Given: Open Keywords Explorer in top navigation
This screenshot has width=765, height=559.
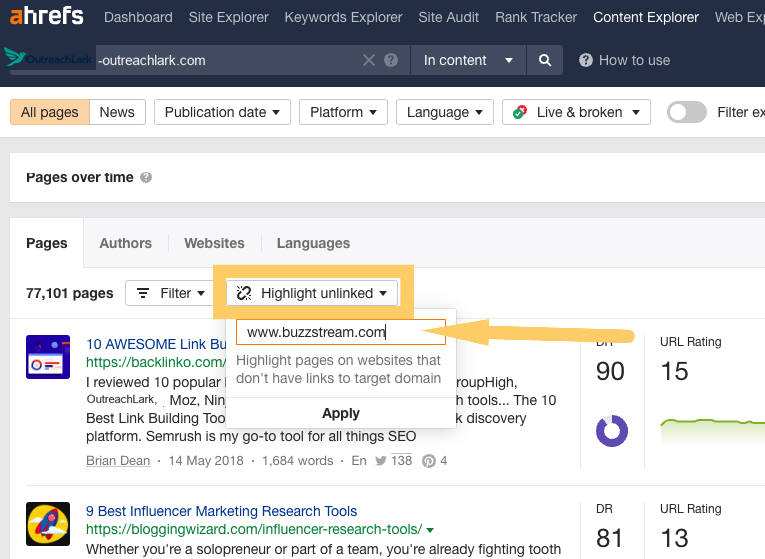Looking at the screenshot, I should coord(343,17).
